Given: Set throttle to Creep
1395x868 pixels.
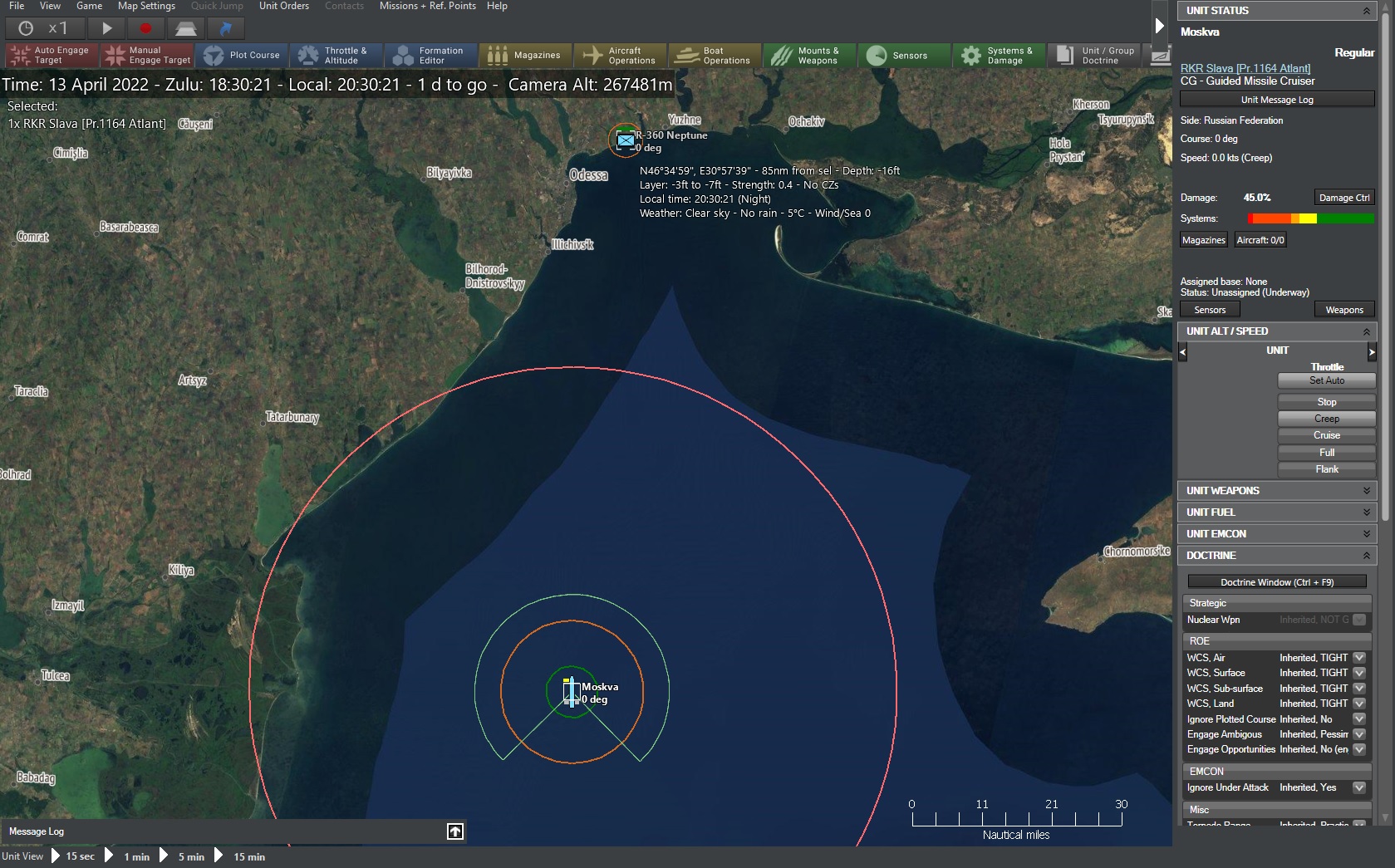Looking at the screenshot, I should (1326, 419).
